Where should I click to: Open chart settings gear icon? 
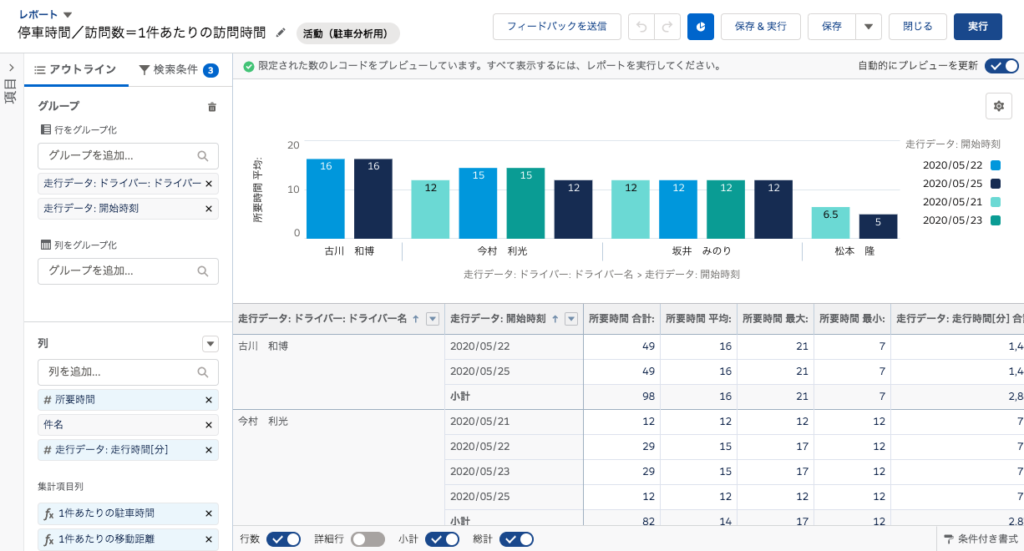click(x=999, y=106)
